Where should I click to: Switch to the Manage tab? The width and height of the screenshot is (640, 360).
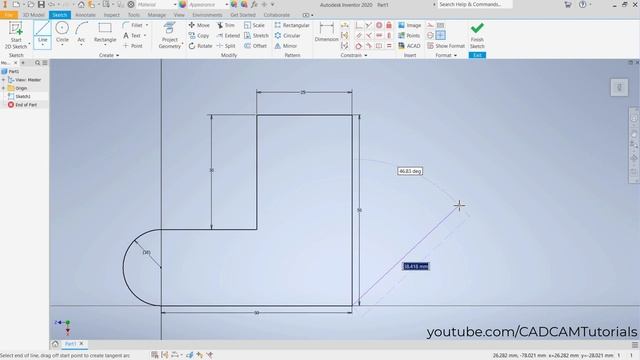[157, 15]
